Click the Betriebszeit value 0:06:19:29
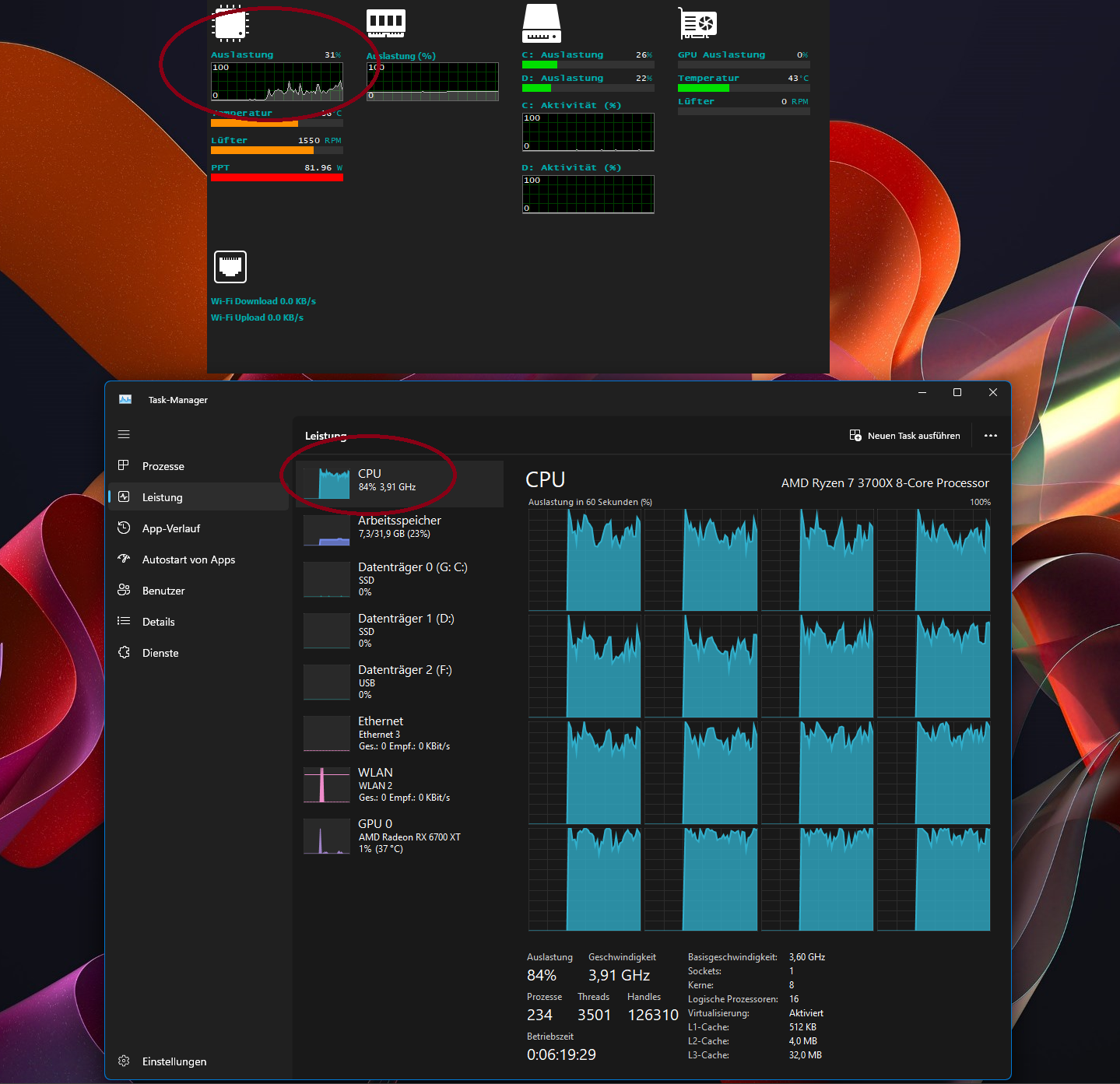This screenshot has width=1120, height=1084. pos(561,1055)
